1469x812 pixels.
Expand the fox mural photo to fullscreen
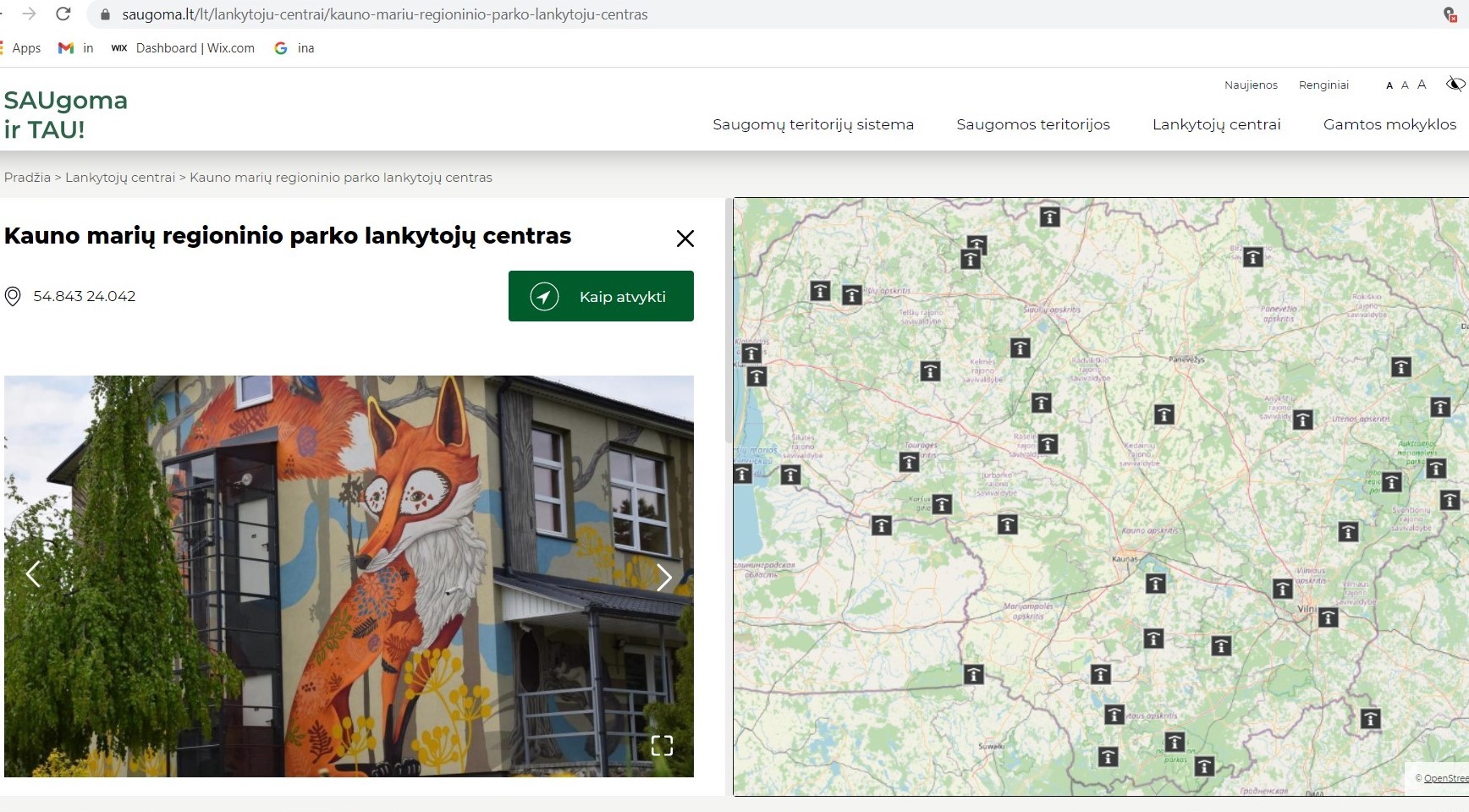coord(662,745)
